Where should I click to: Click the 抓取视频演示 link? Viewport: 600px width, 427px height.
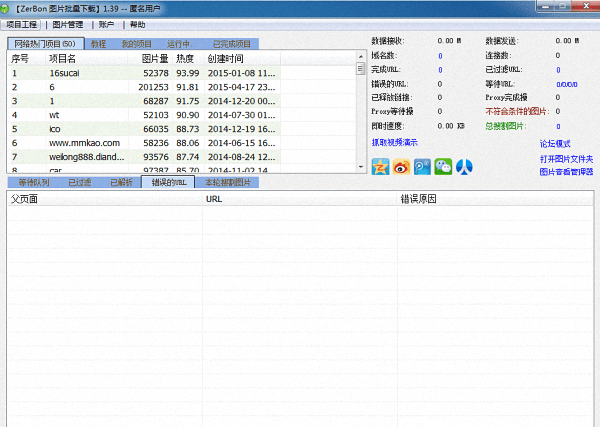click(395, 142)
